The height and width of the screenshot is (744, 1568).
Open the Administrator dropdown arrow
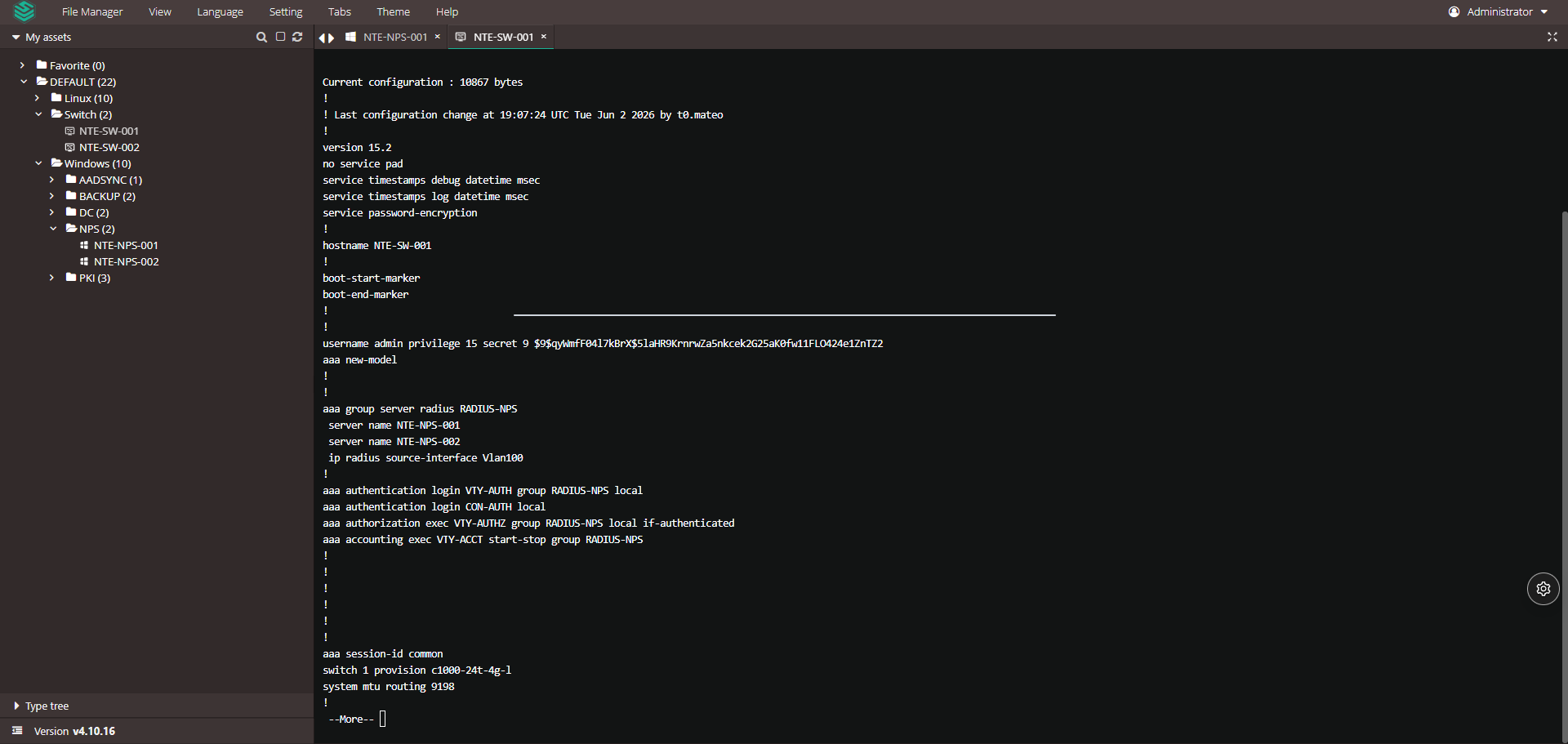(x=1544, y=12)
